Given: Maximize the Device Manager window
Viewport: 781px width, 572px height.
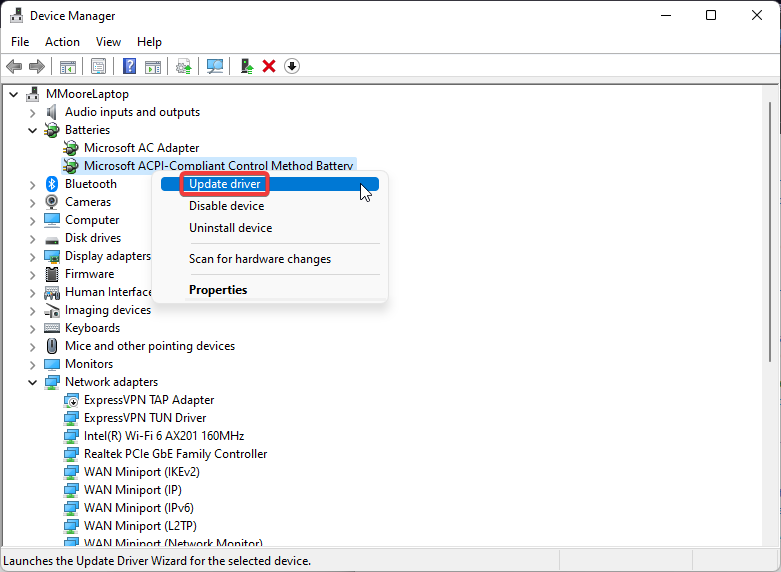Looking at the screenshot, I should click(x=711, y=15).
